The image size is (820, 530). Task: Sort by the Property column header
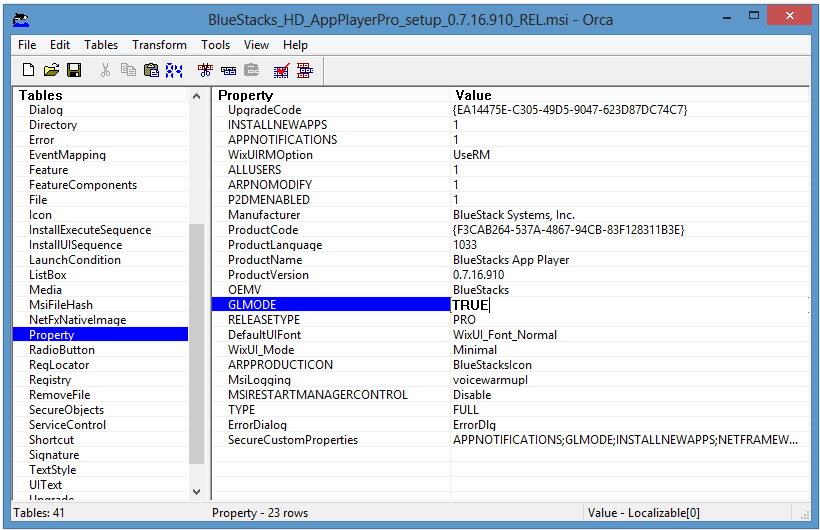tap(331, 95)
